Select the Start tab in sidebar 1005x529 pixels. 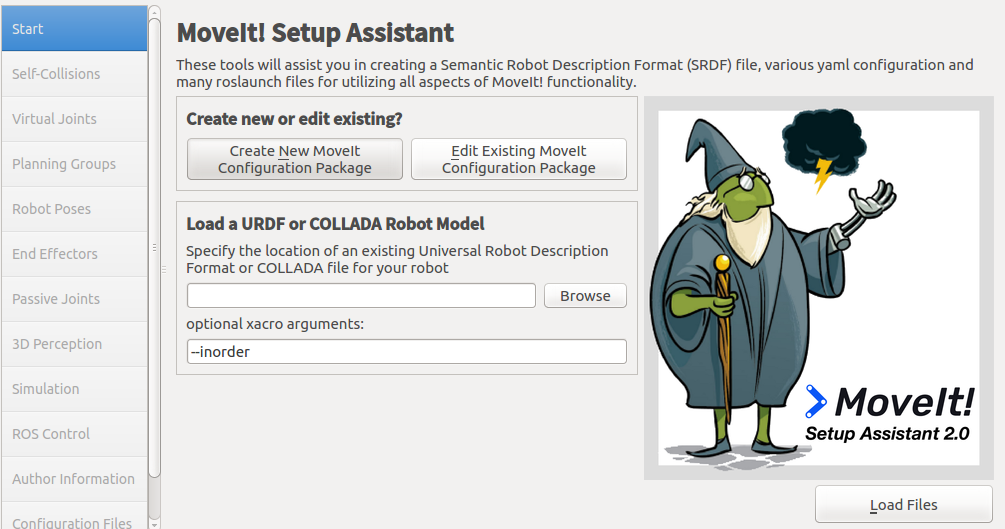(x=74, y=29)
